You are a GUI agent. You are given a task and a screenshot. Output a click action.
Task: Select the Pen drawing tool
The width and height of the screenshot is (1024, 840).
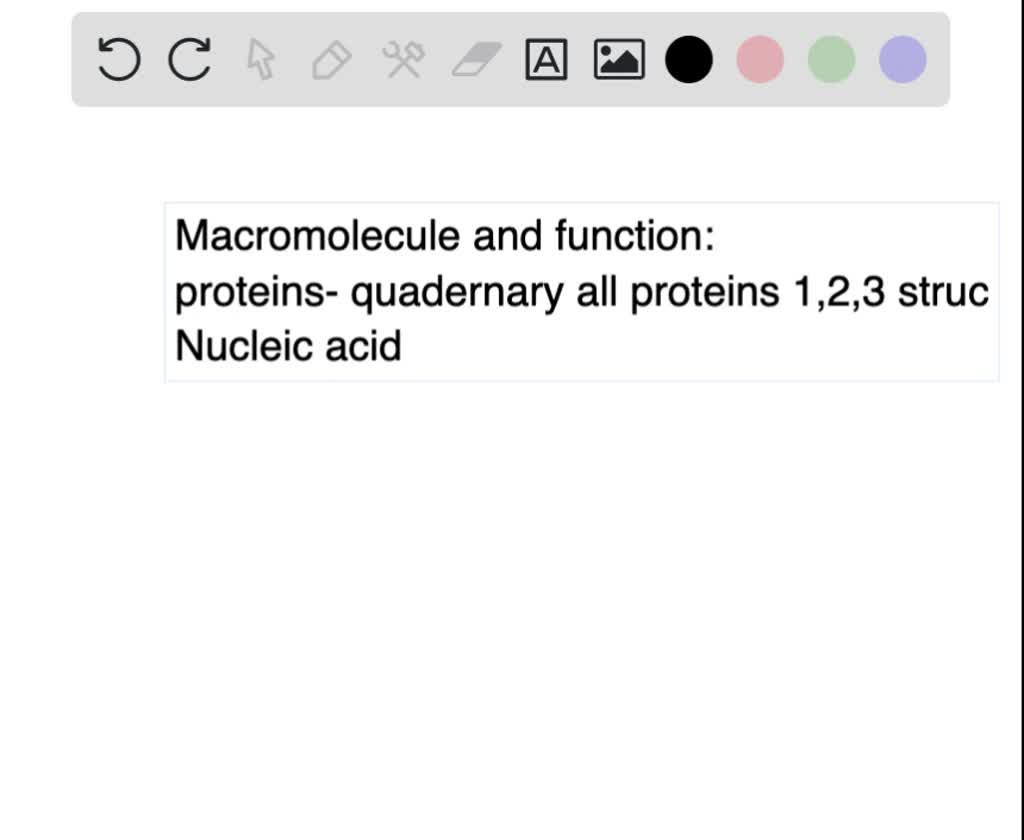point(330,58)
